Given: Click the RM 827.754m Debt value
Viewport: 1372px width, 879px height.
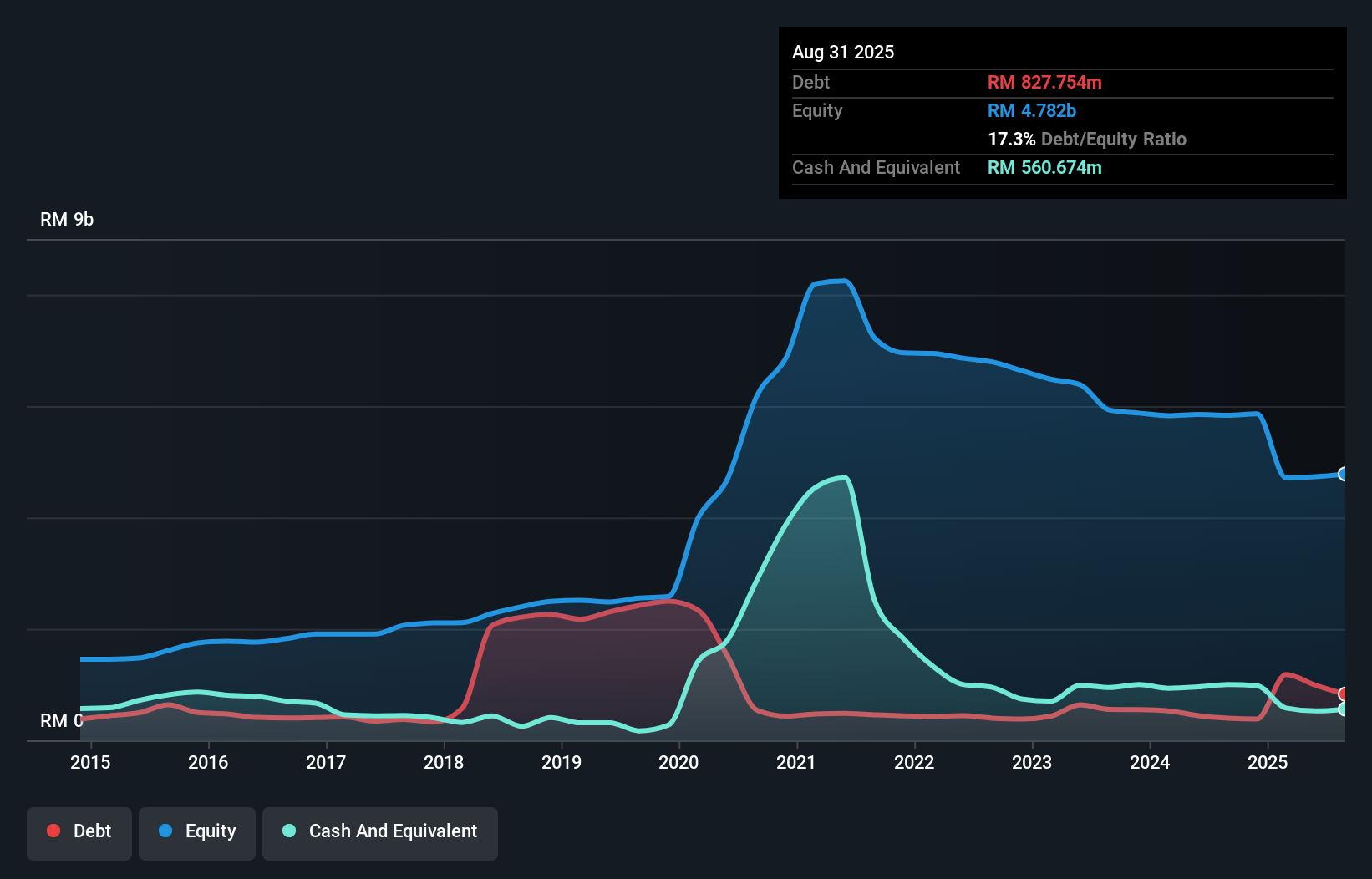Looking at the screenshot, I should point(1044,82).
